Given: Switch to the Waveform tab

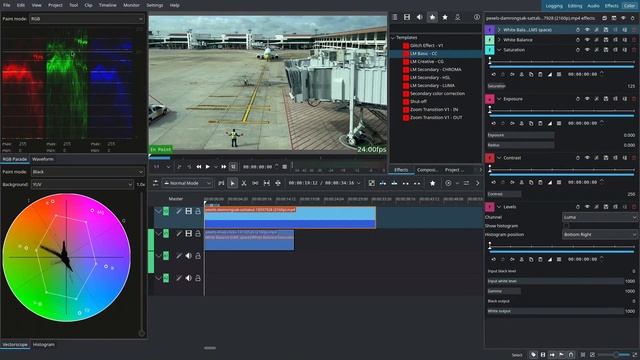Looking at the screenshot, I should (42, 159).
